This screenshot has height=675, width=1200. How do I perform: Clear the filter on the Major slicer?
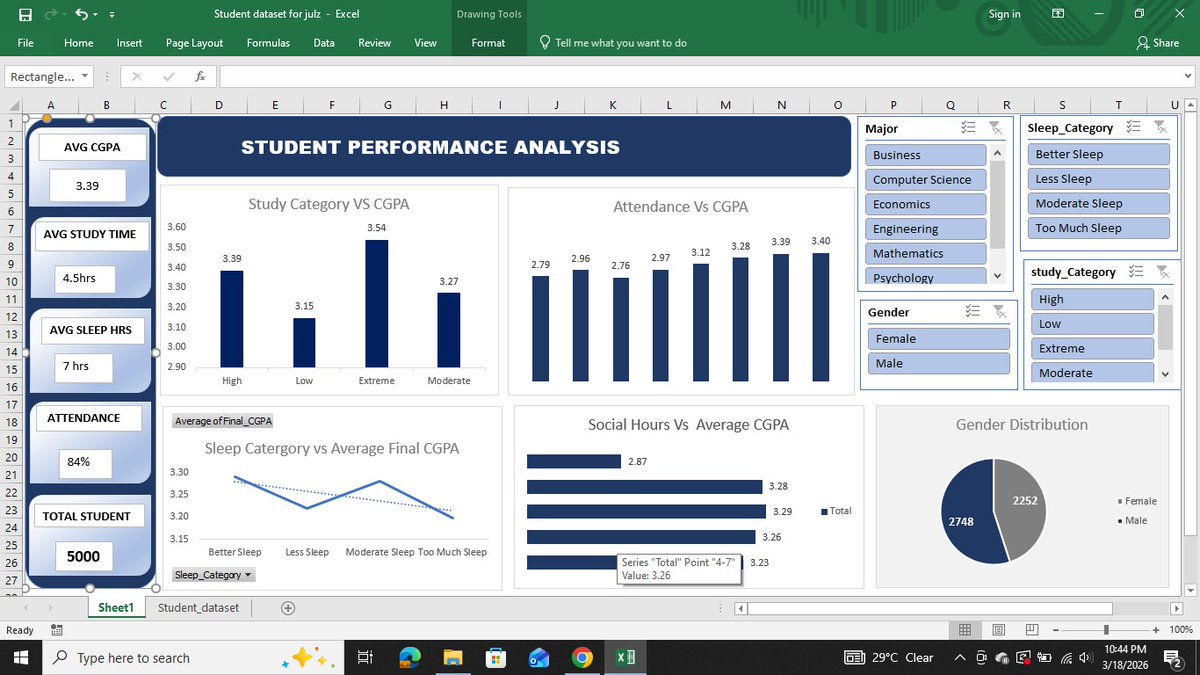(x=995, y=128)
